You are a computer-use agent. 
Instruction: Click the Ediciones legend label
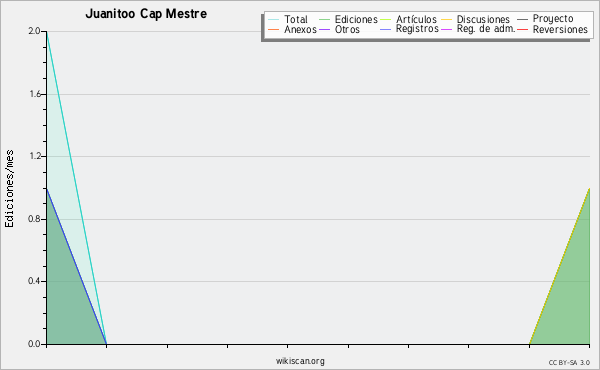point(356,19)
